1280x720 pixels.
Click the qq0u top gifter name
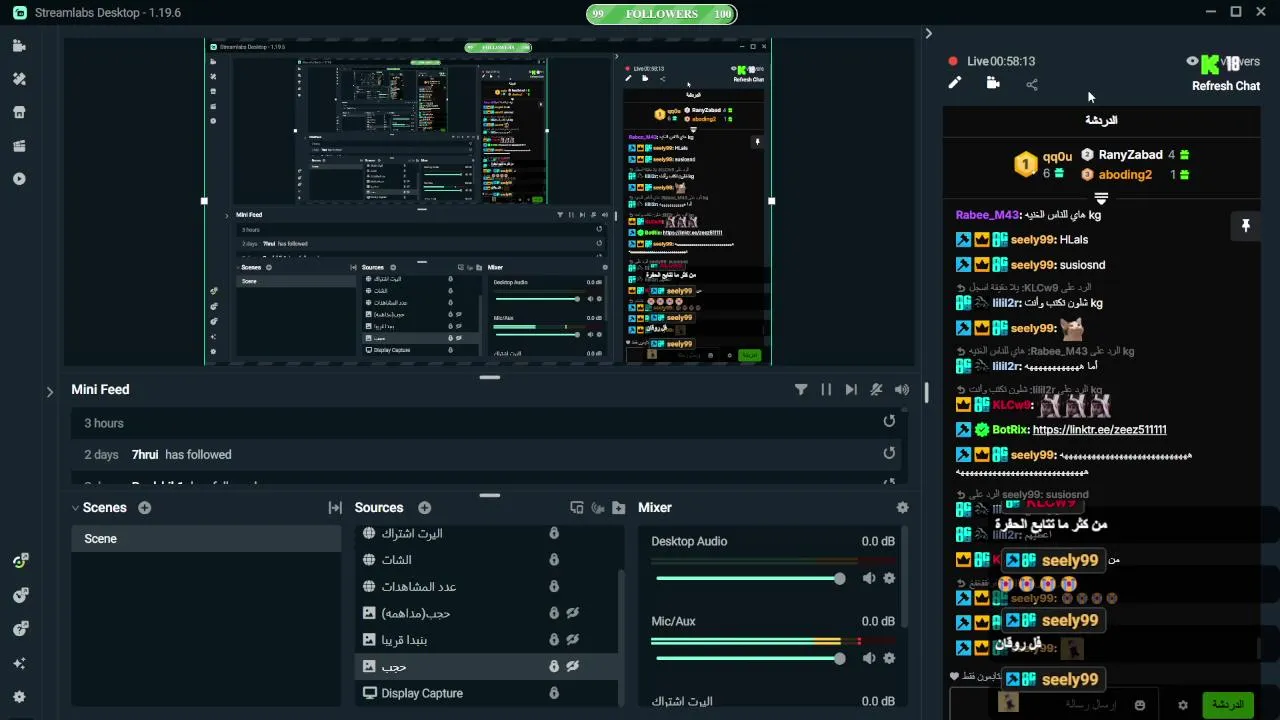pos(1057,156)
